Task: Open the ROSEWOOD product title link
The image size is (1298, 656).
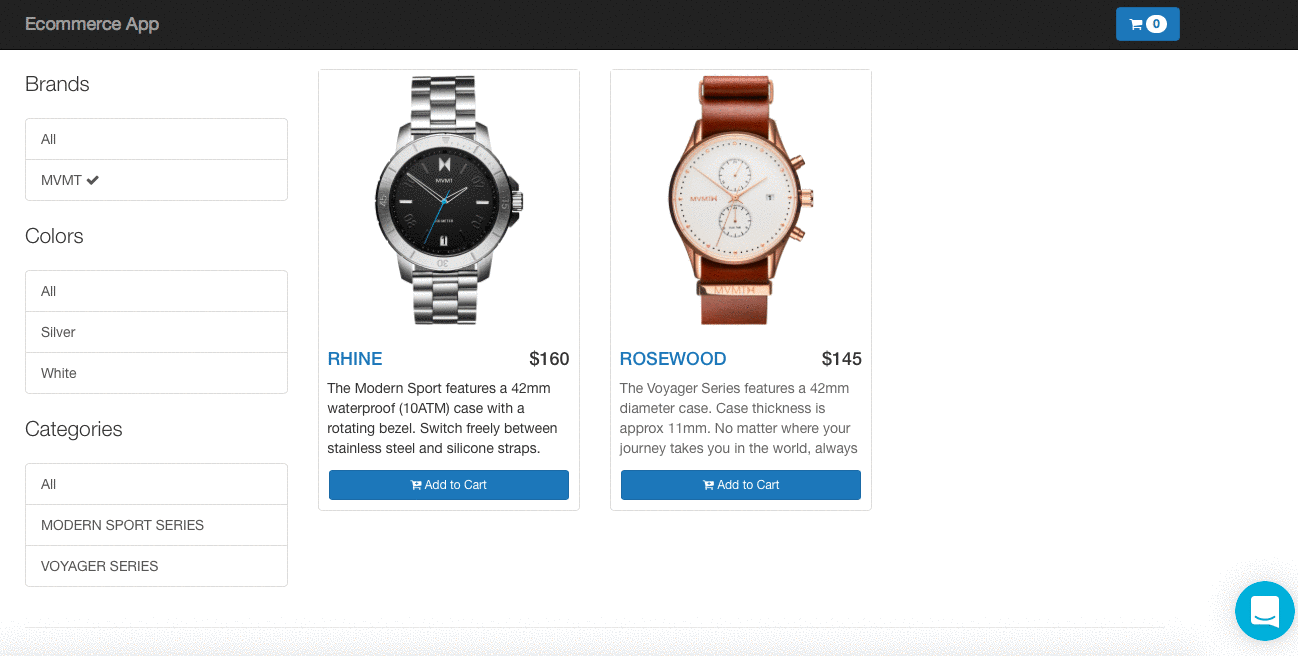Action: coord(673,359)
